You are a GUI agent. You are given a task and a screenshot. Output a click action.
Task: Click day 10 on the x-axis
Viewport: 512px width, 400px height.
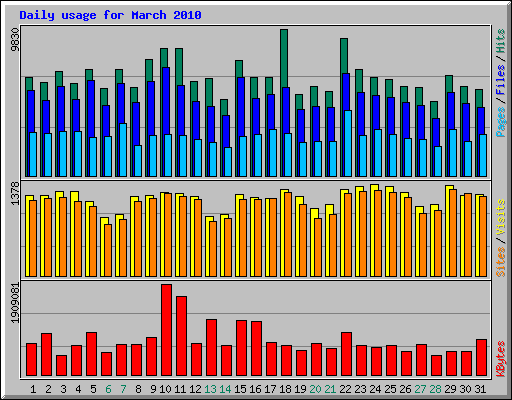point(165,389)
